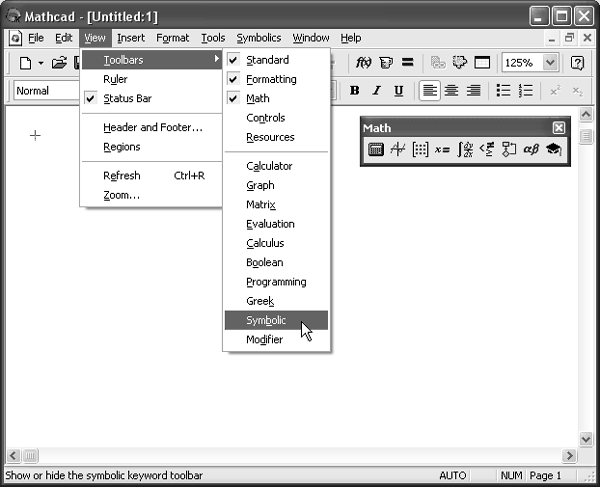Toggle the Ruler option
This screenshot has height=487, width=600.
(x=152, y=79)
